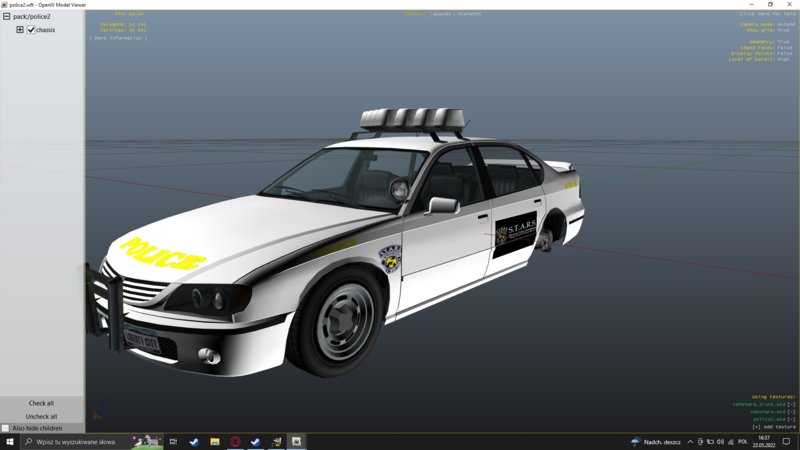Image resolution: width=800 pixels, height=450 pixels.
Task: Open the Click here for help link
Action: point(768,14)
